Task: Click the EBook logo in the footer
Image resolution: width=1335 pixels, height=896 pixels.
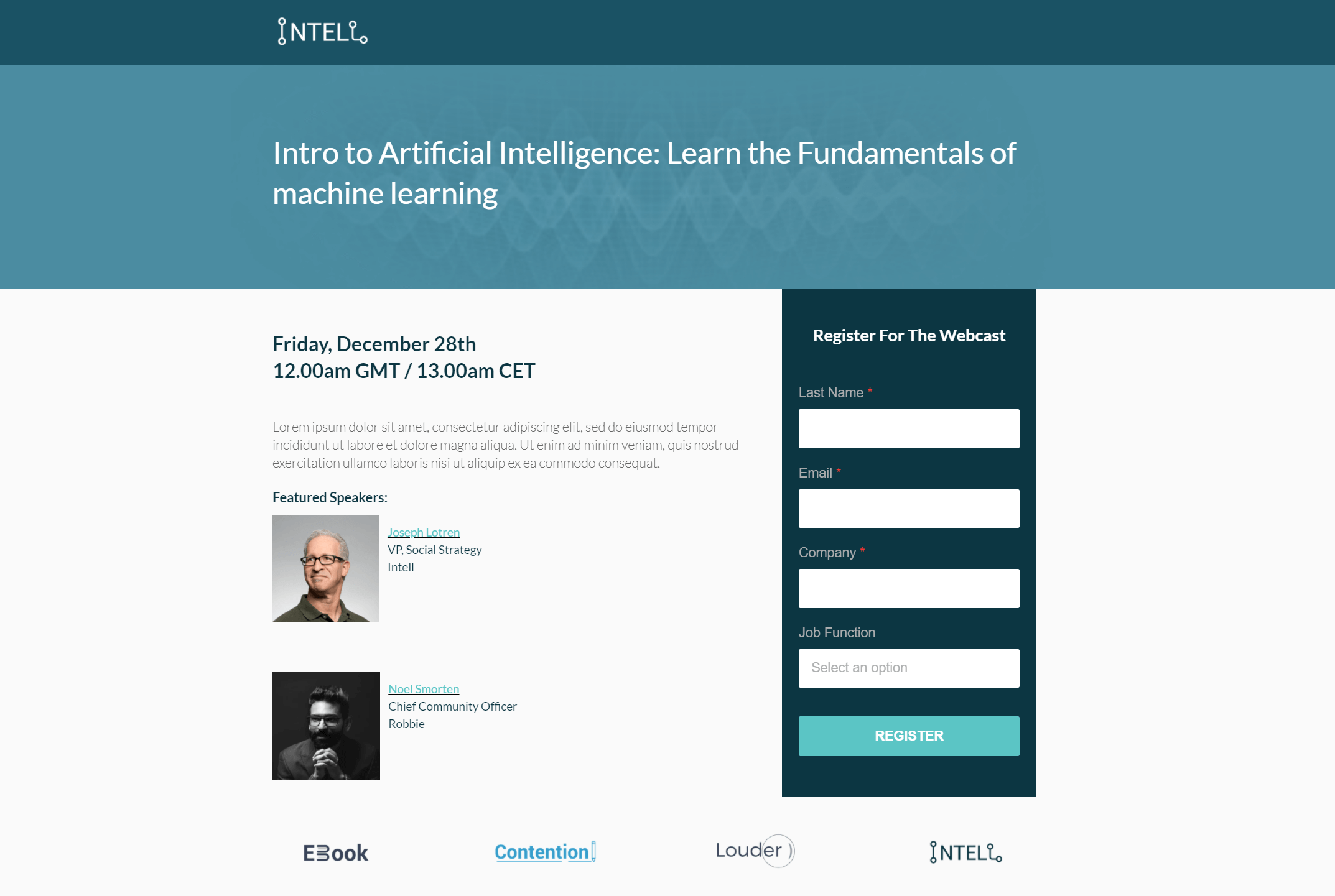Action: (336, 852)
